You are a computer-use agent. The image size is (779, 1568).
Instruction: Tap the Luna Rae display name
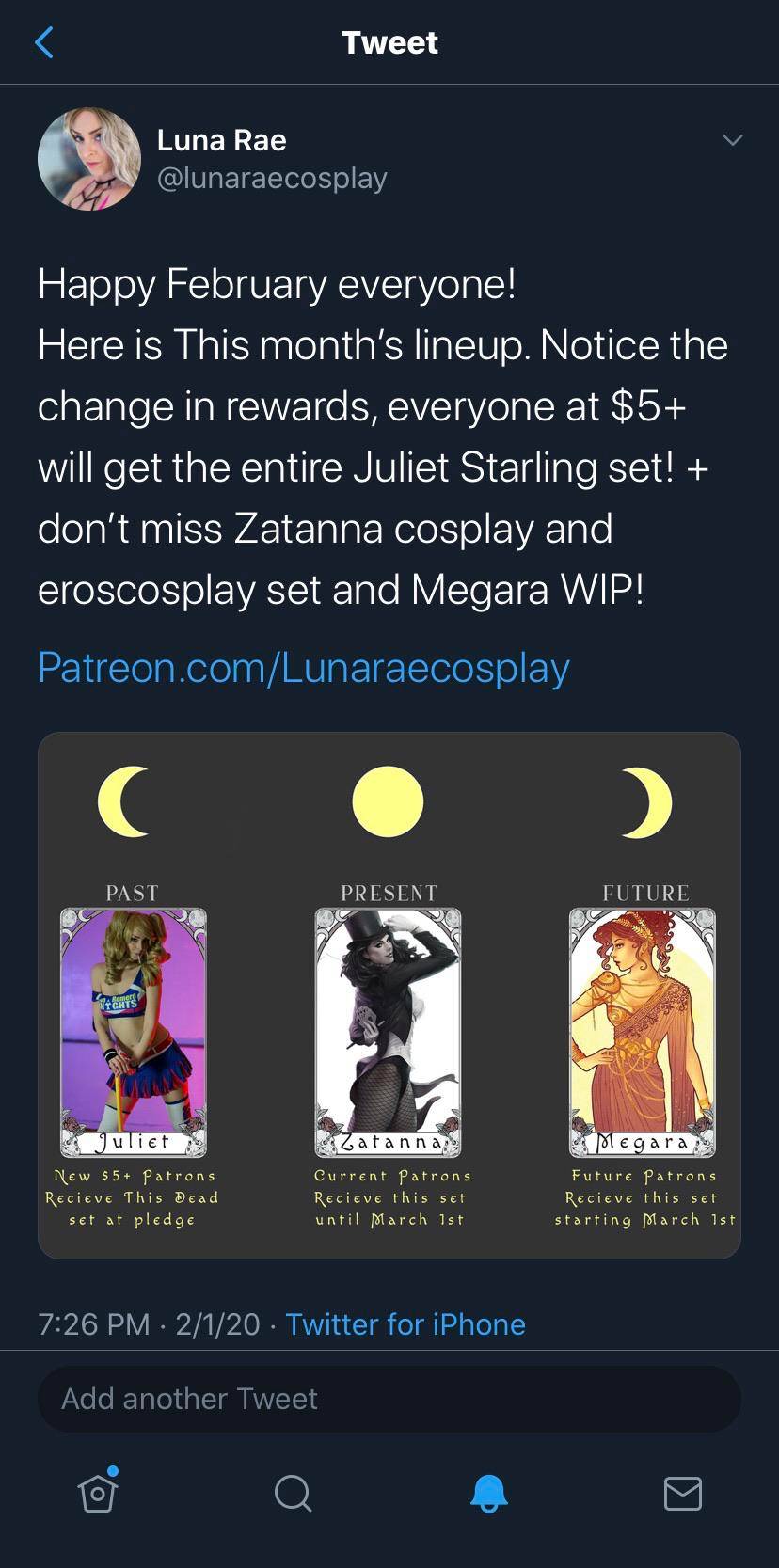[221, 140]
